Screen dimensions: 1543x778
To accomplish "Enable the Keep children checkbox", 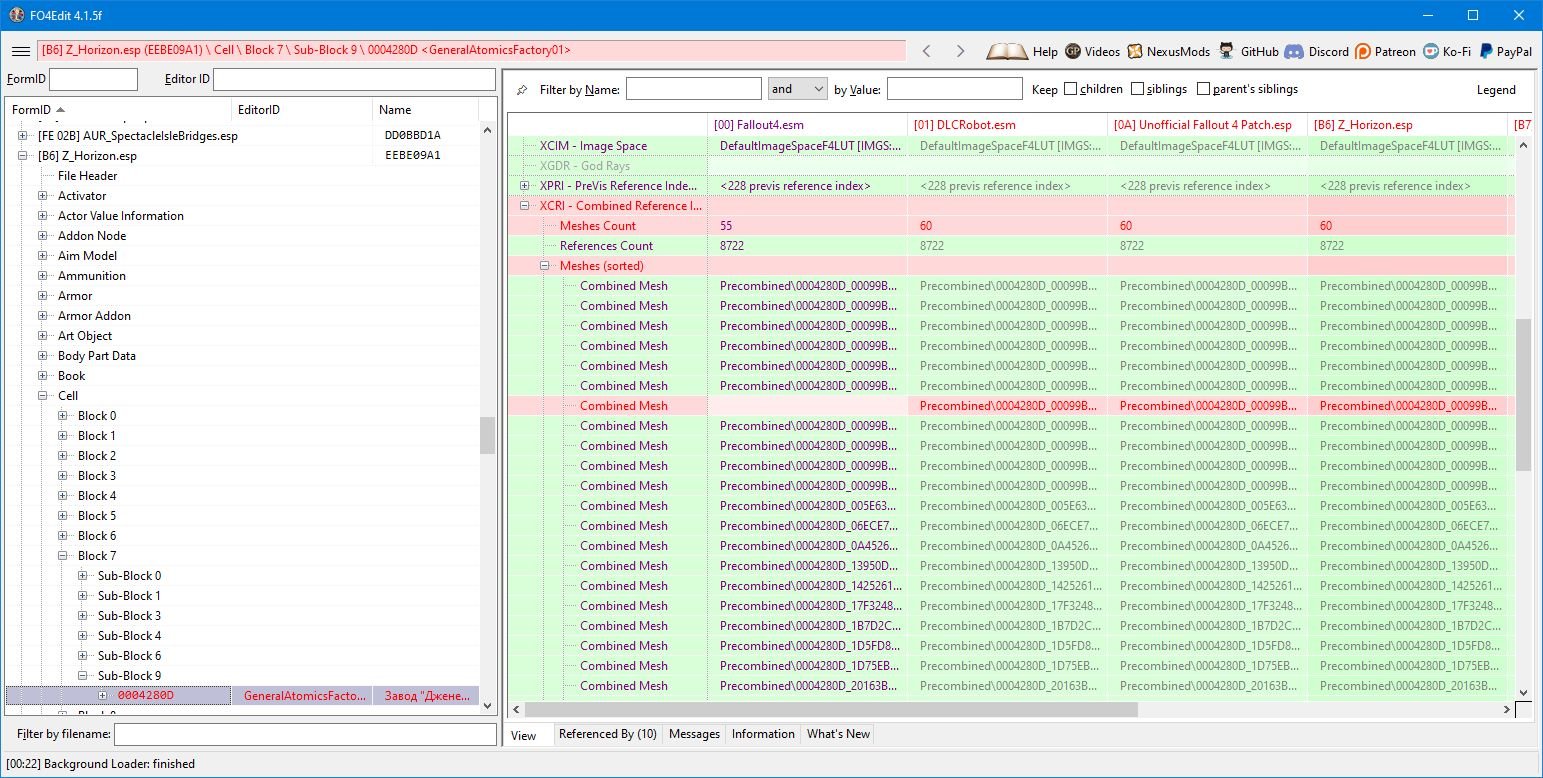I will pos(1071,89).
